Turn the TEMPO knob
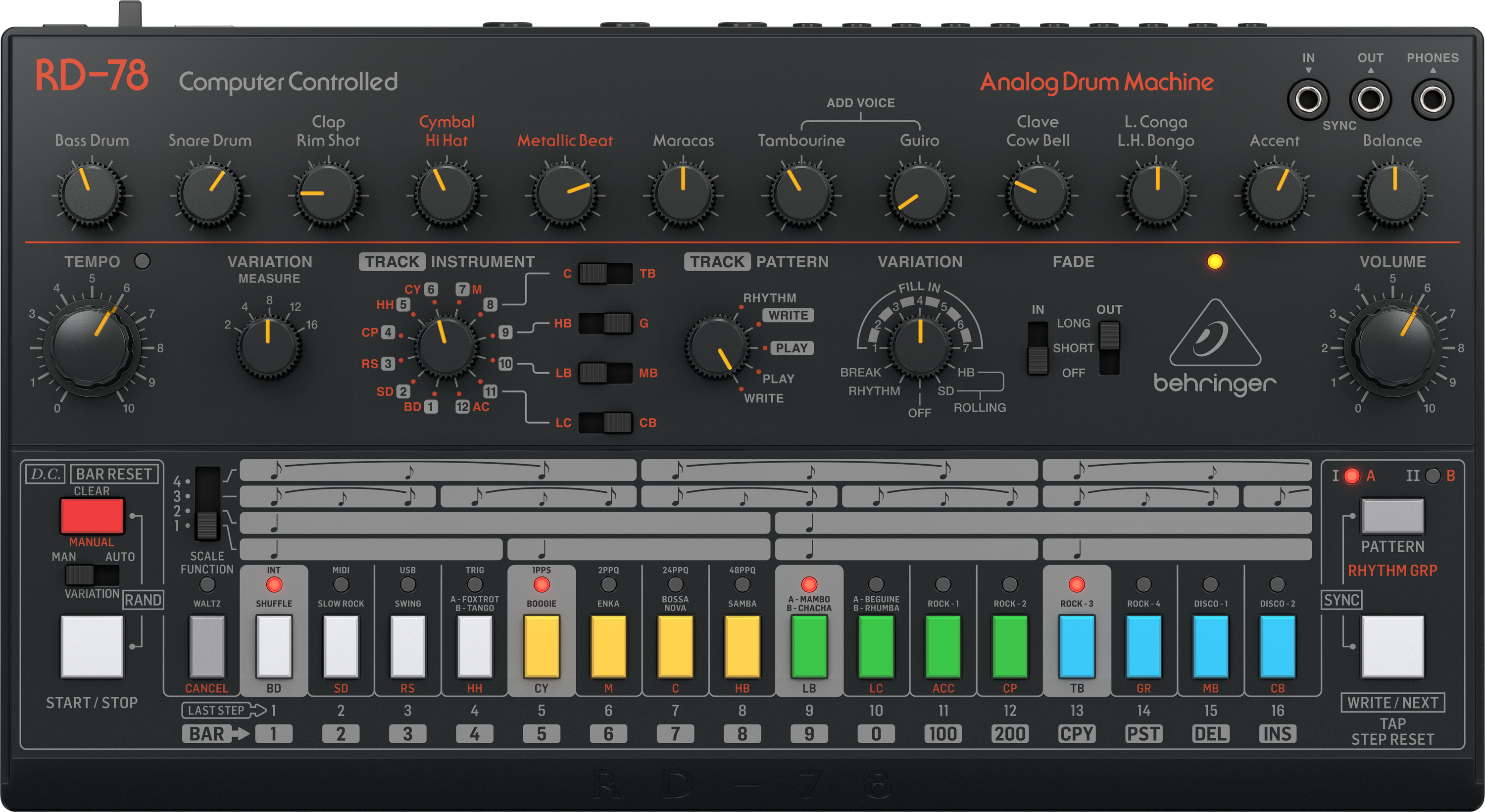 pyautogui.click(x=92, y=347)
